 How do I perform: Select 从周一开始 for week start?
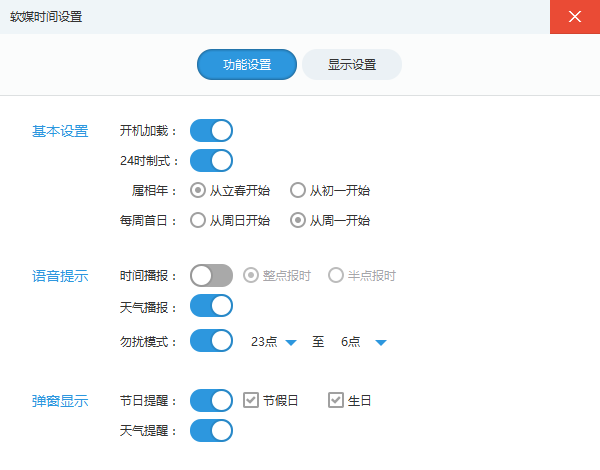tap(297, 220)
